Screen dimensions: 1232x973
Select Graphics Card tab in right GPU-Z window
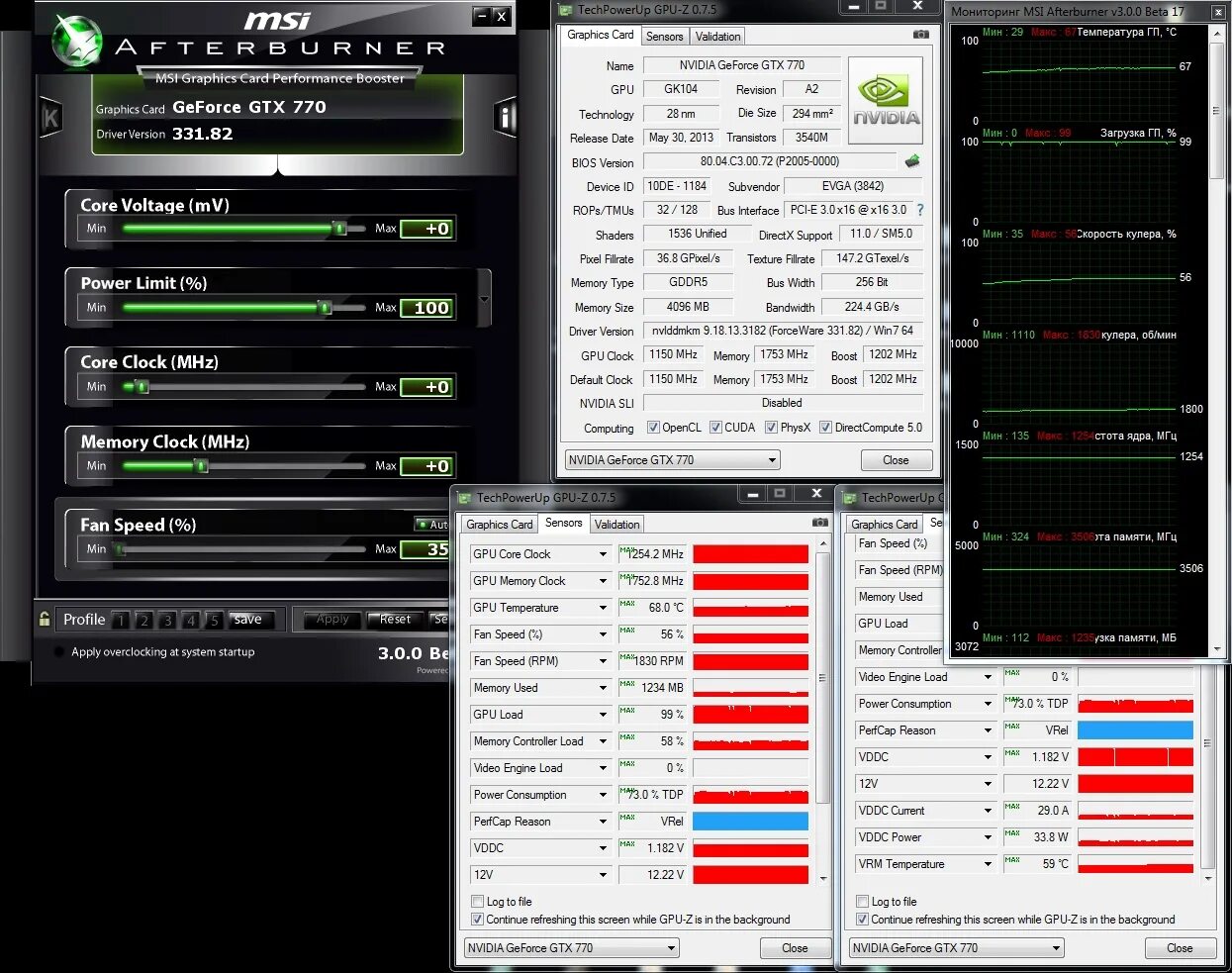(885, 525)
